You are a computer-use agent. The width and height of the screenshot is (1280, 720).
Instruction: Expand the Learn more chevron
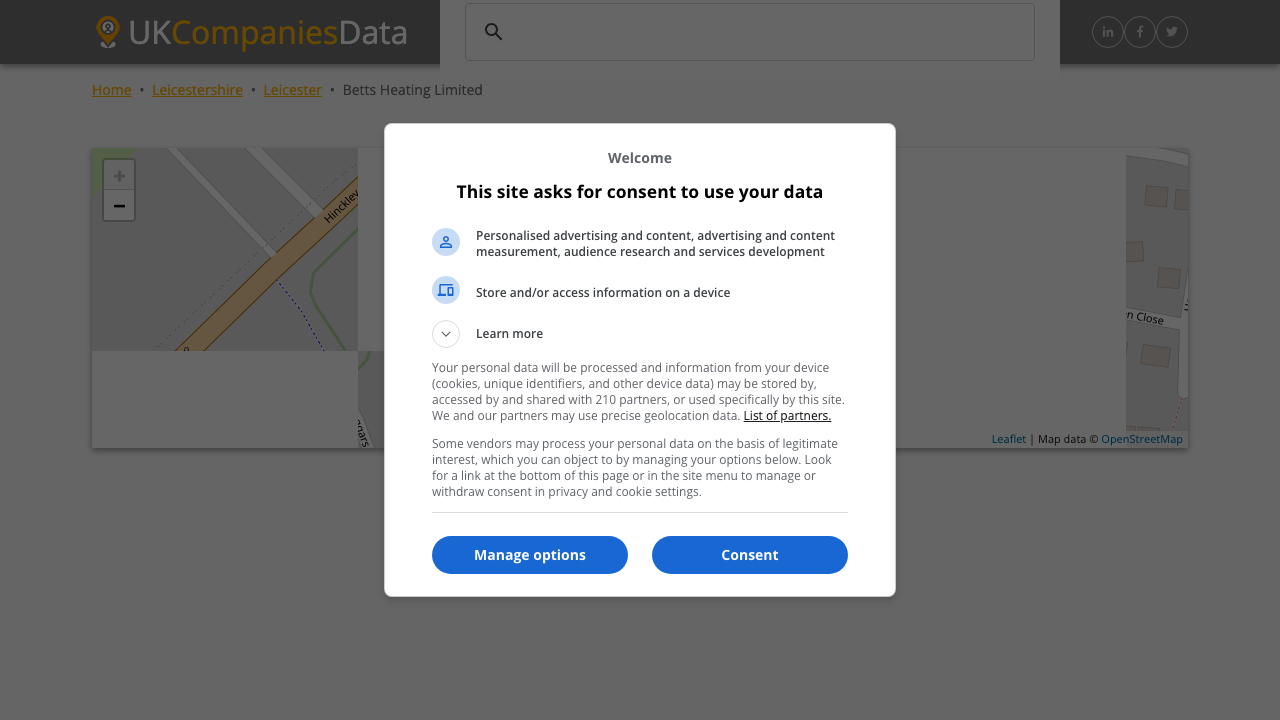[x=446, y=334]
